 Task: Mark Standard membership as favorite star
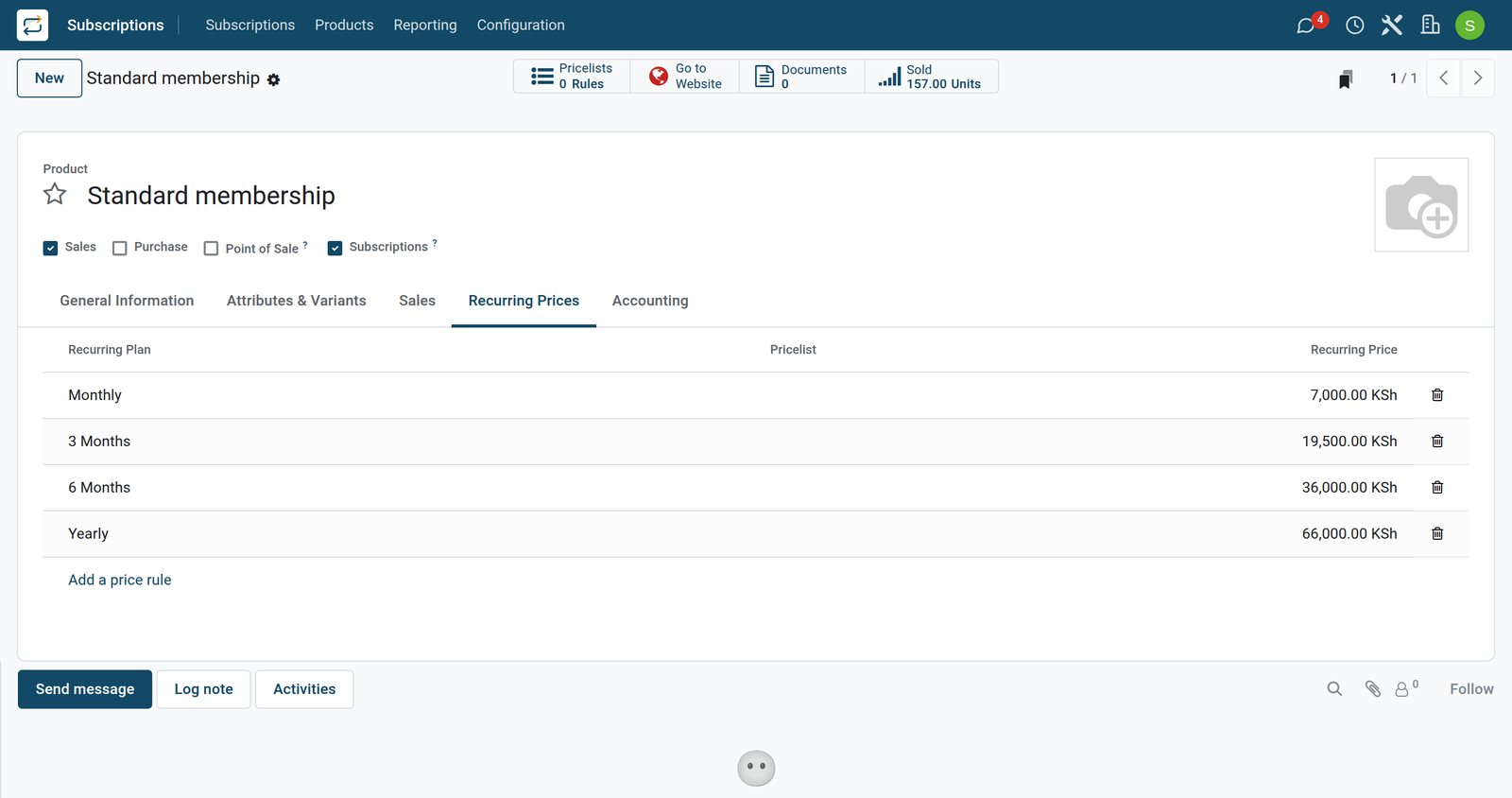pyautogui.click(x=55, y=195)
